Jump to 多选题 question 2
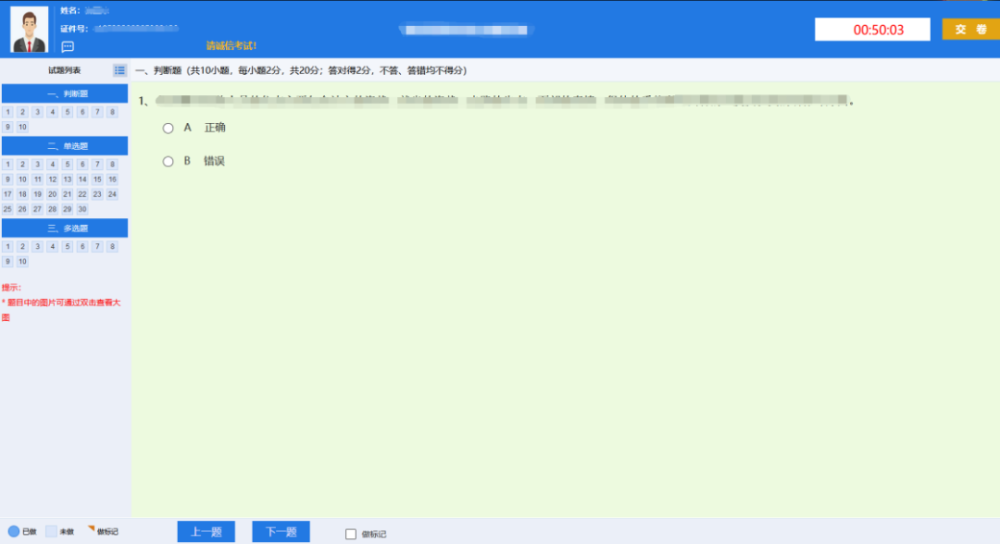 pyautogui.click(x=22, y=247)
